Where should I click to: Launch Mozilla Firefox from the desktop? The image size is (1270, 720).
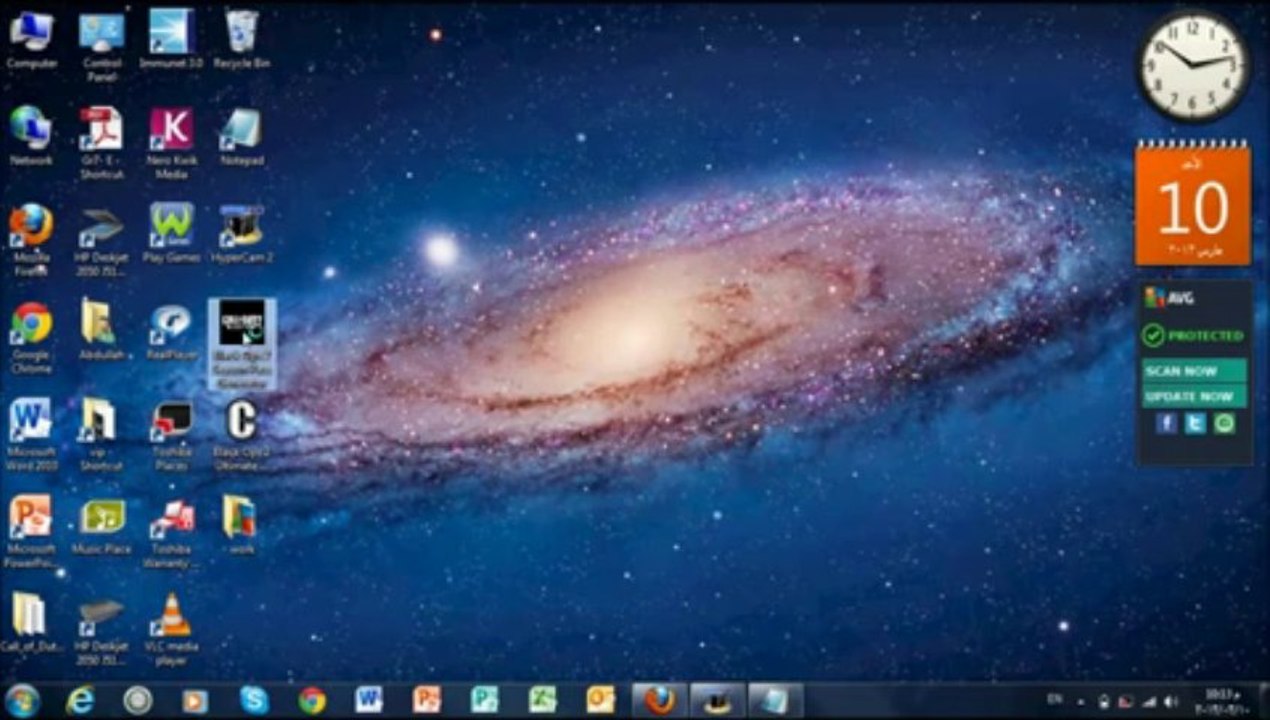coord(31,239)
